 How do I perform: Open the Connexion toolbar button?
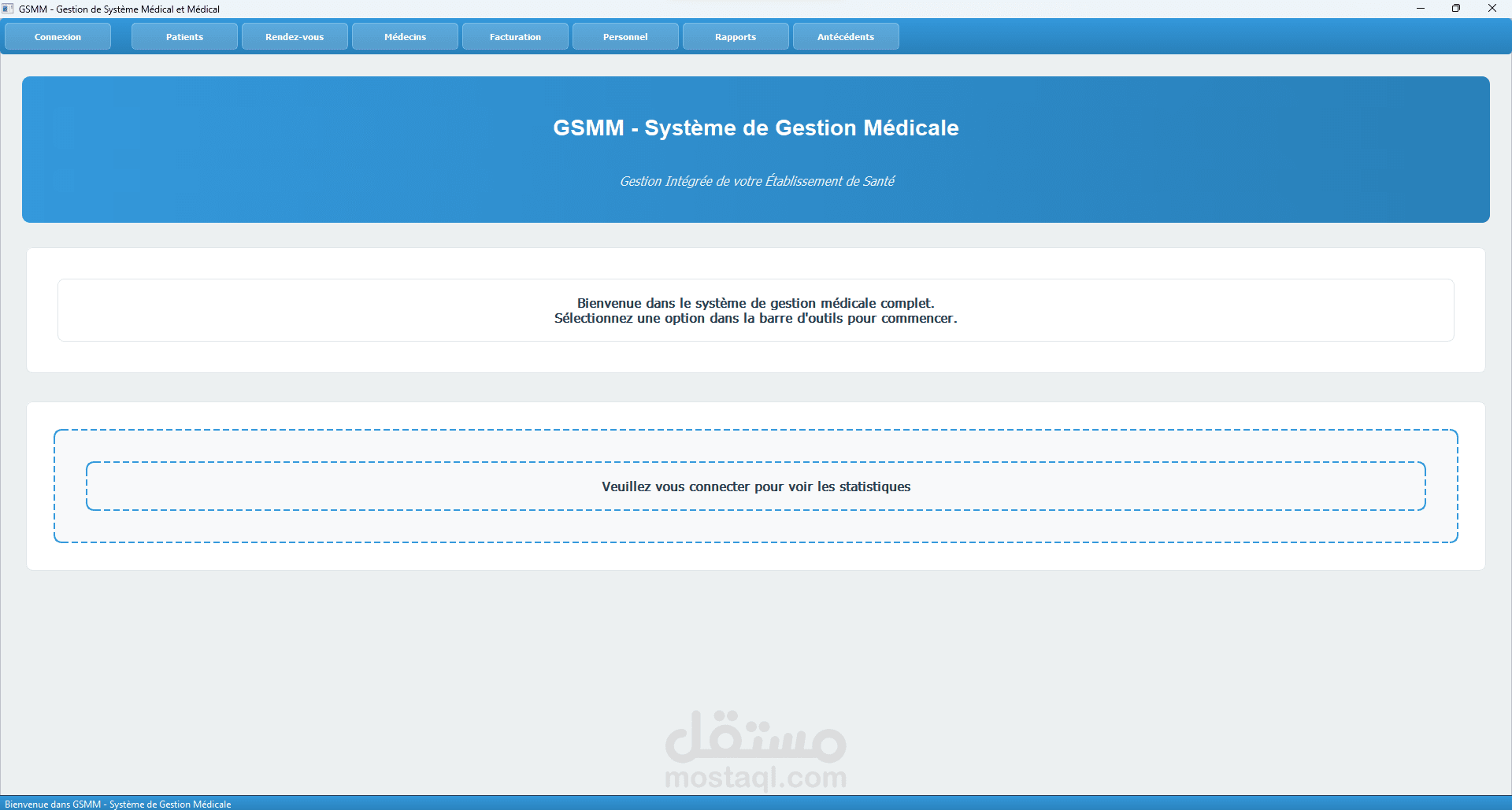point(57,37)
